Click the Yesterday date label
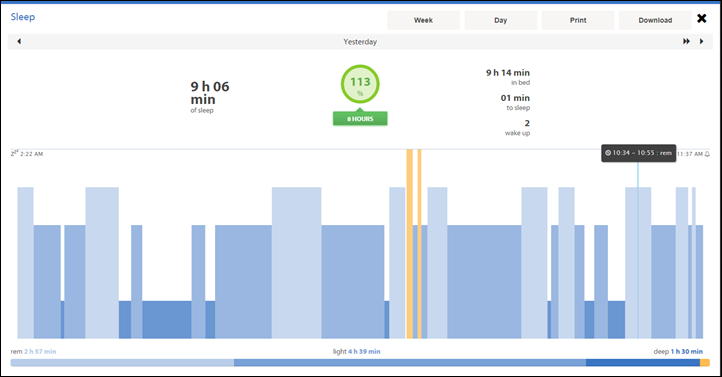Viewport: 722px width, 377px height. 360,42
